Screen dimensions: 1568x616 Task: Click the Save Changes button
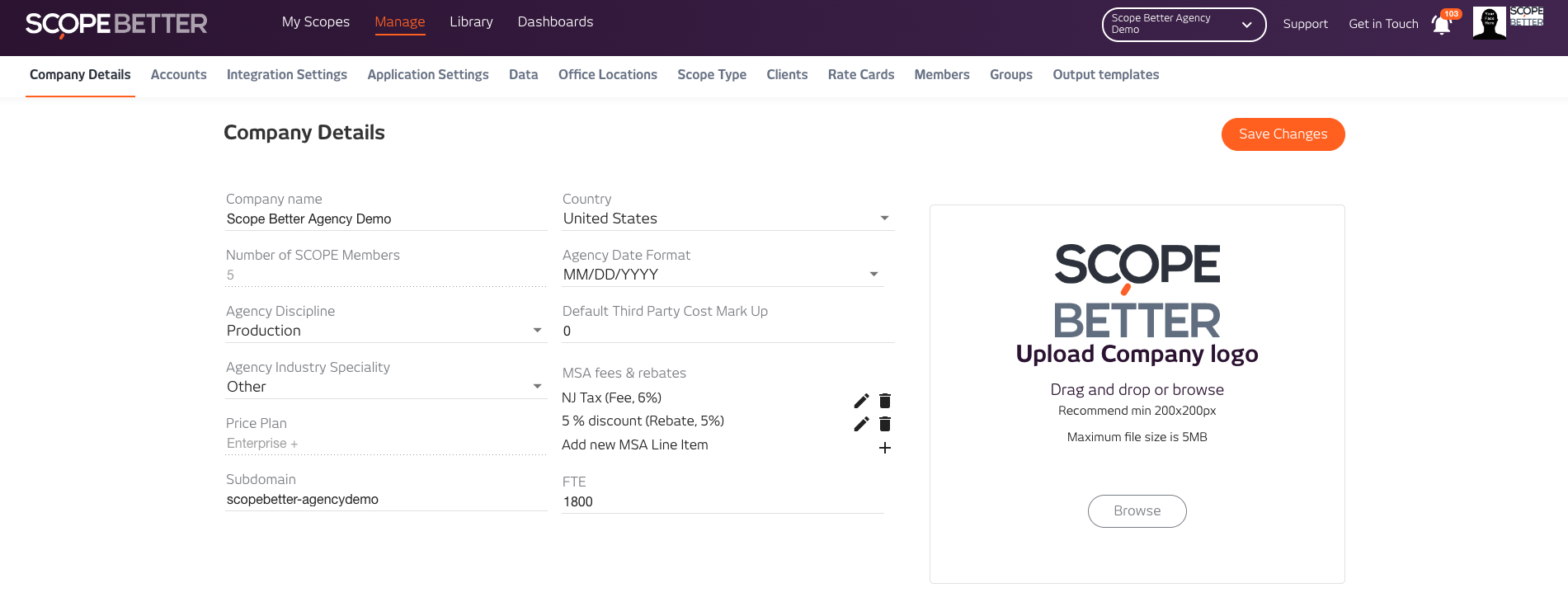1283,134
